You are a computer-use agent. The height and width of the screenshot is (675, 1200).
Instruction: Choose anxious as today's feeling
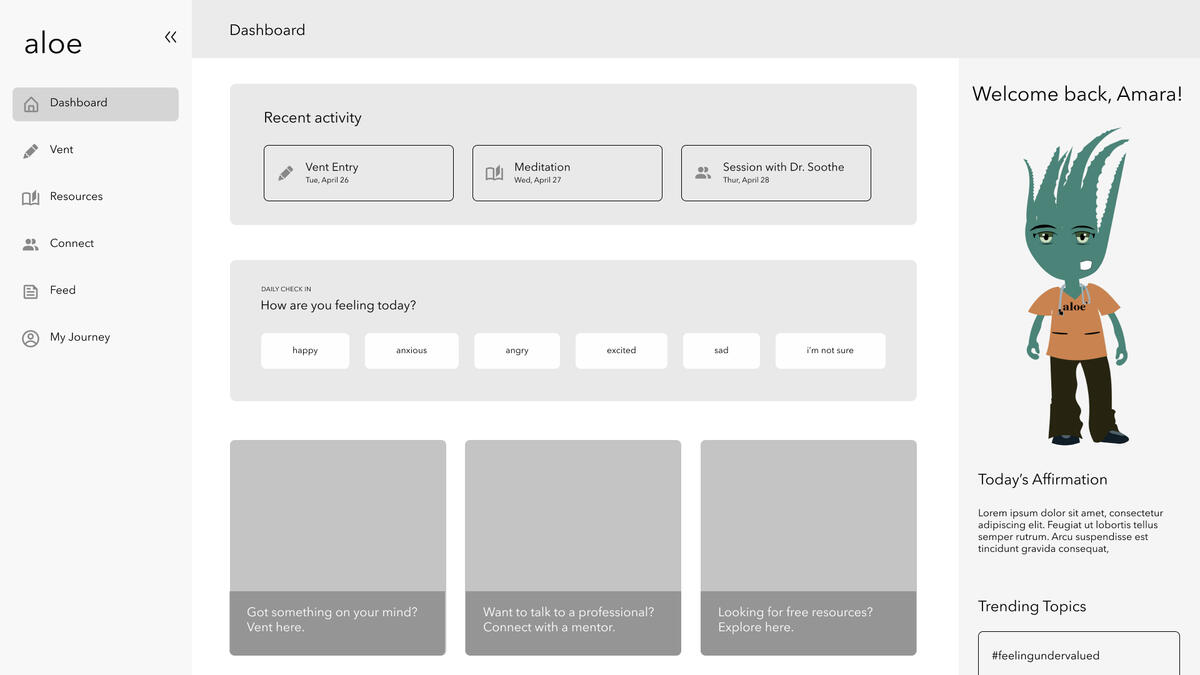coord(411,351)
